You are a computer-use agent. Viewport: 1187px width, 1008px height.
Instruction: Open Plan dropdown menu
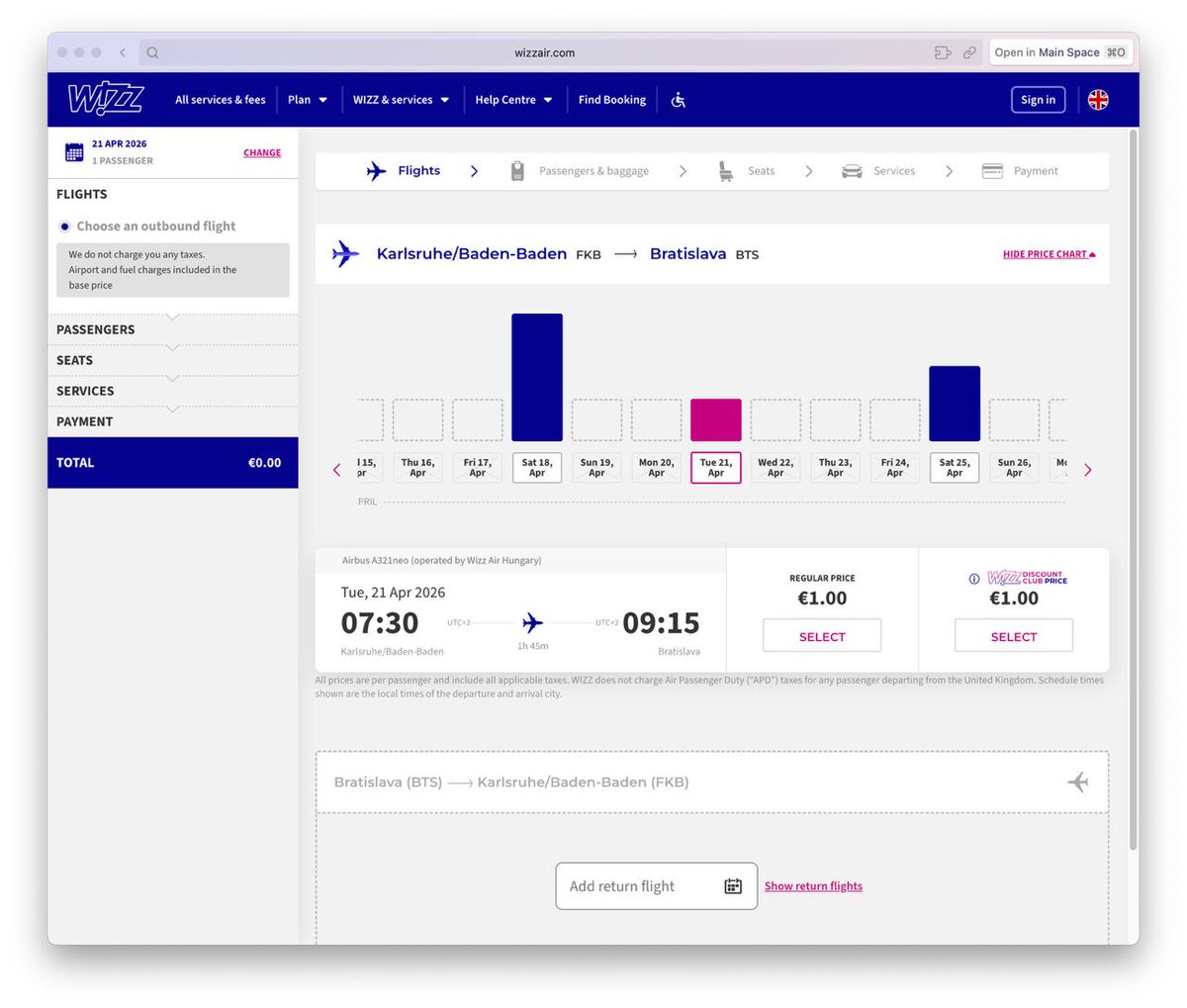pyautogui.click(x=308, y=100)
